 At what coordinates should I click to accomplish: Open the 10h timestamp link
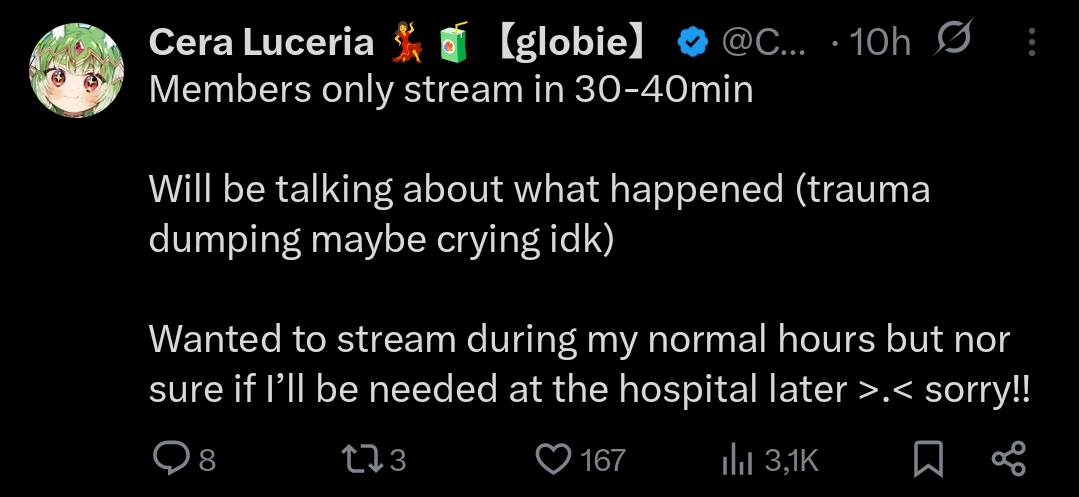(880, 42)
